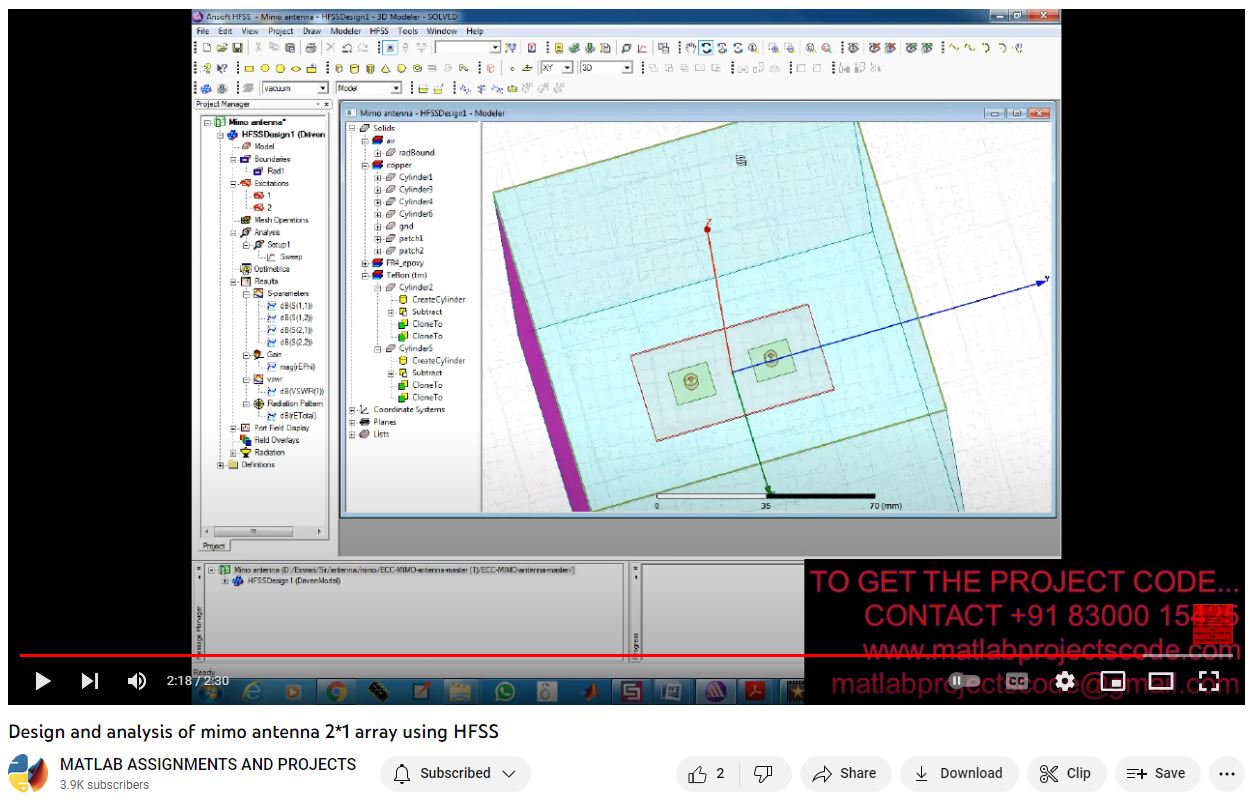
Task: Enable theater mode view
Action: point(1161,681)
